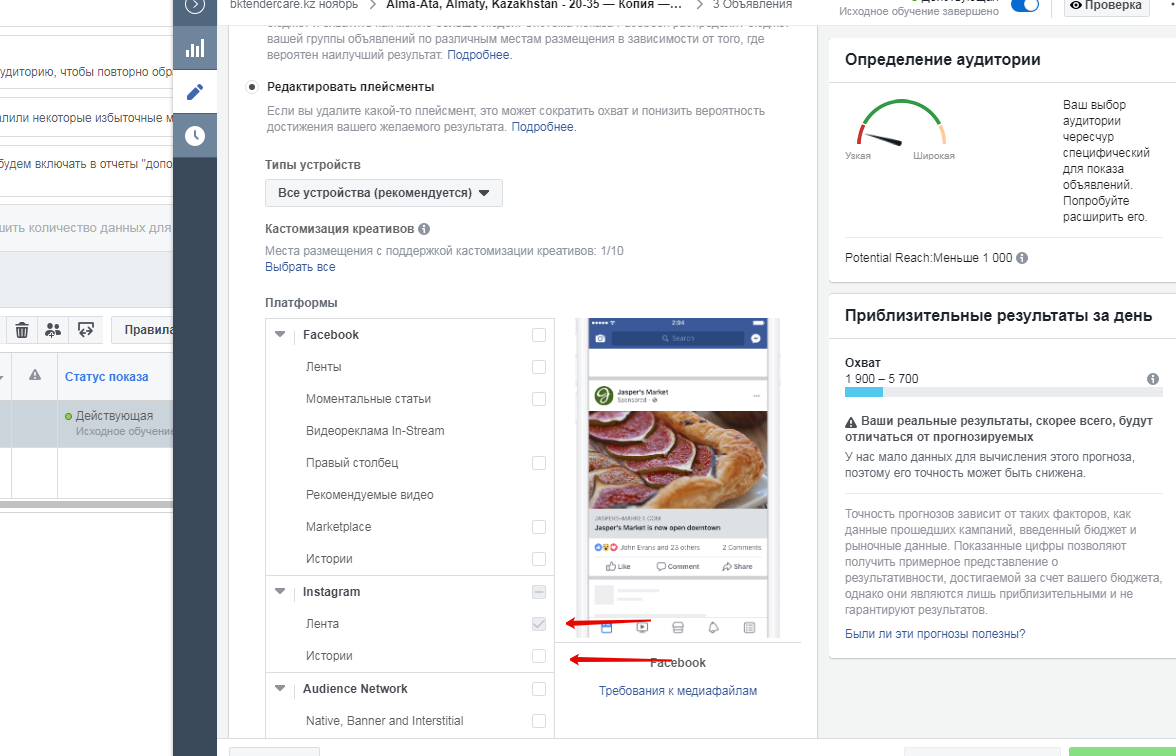Collapse the Facebook platform group
Screen dimensions: 1176x756
pyautogui.click(x=281, y=335)
